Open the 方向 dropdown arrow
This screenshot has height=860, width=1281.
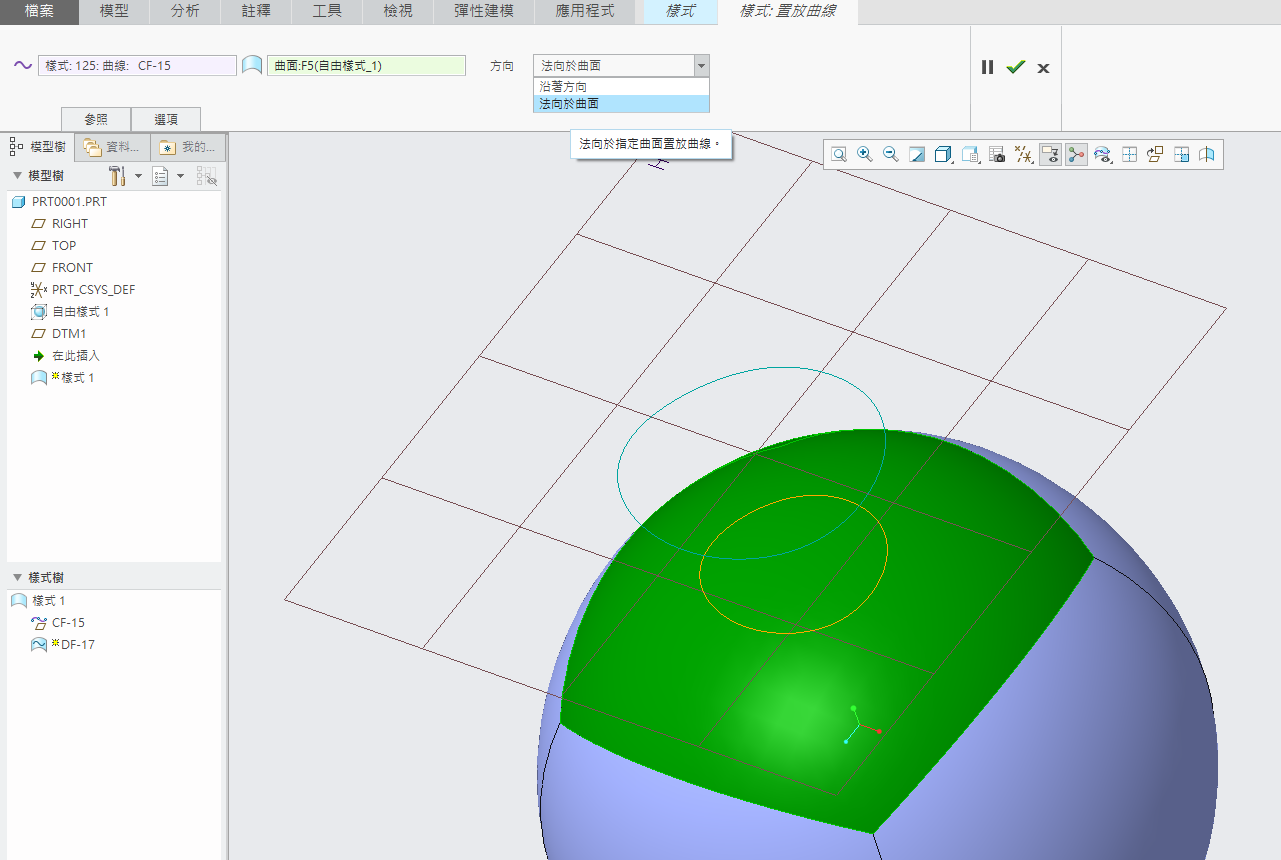(701, 66)
